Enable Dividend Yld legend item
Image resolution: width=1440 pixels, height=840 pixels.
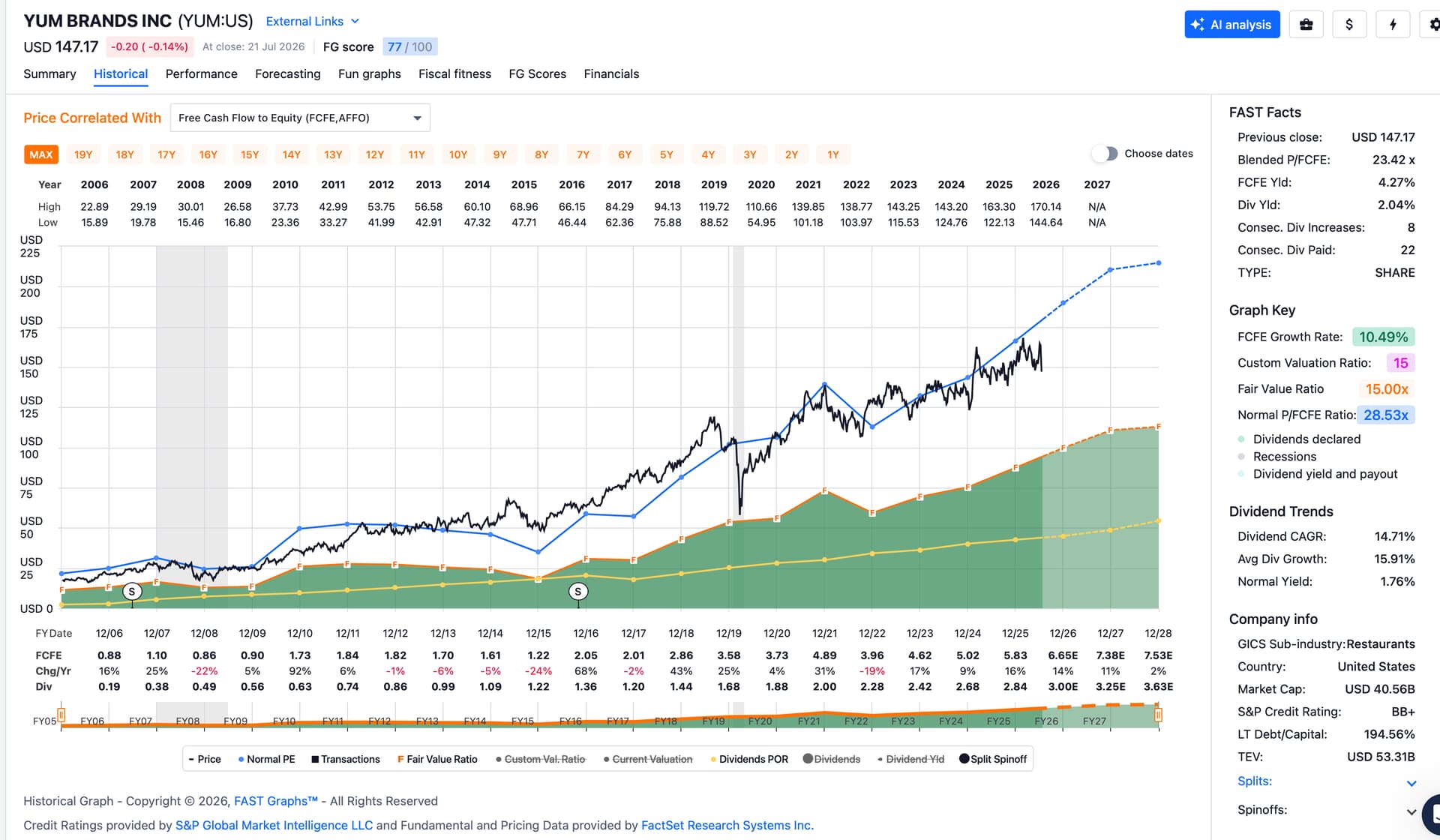910,759
